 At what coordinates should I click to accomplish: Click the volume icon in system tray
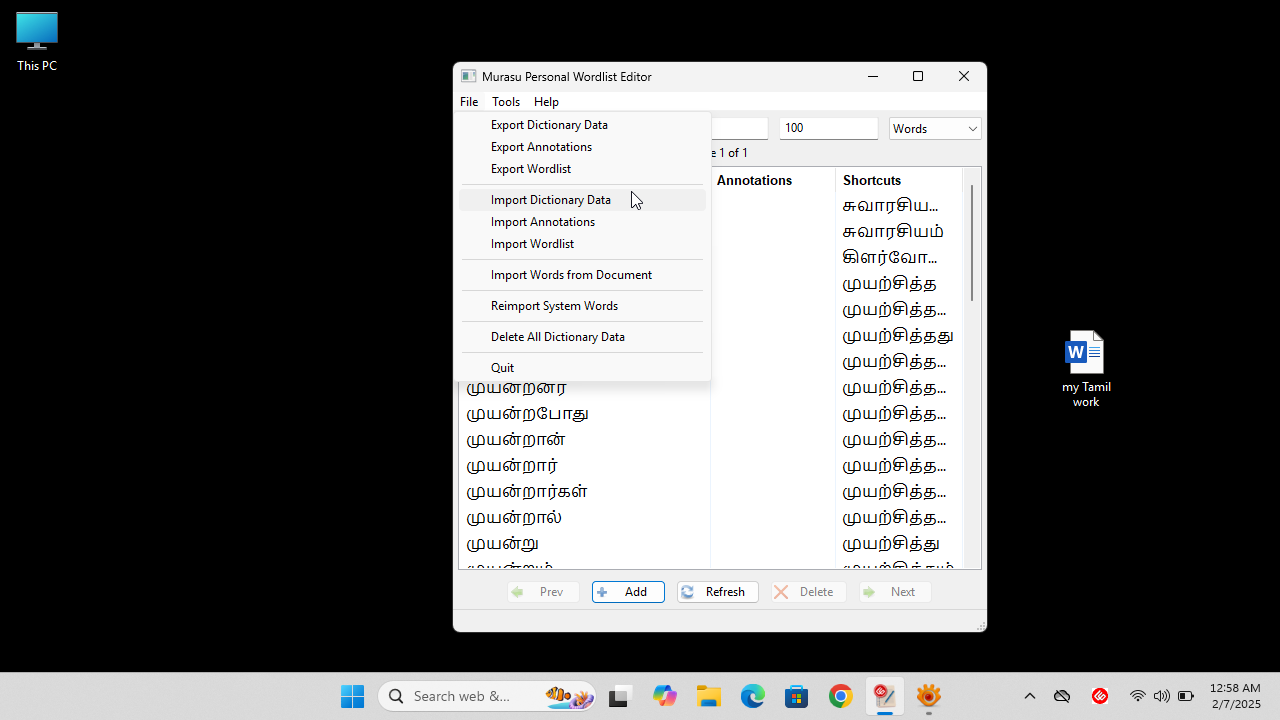[1161, 697]
